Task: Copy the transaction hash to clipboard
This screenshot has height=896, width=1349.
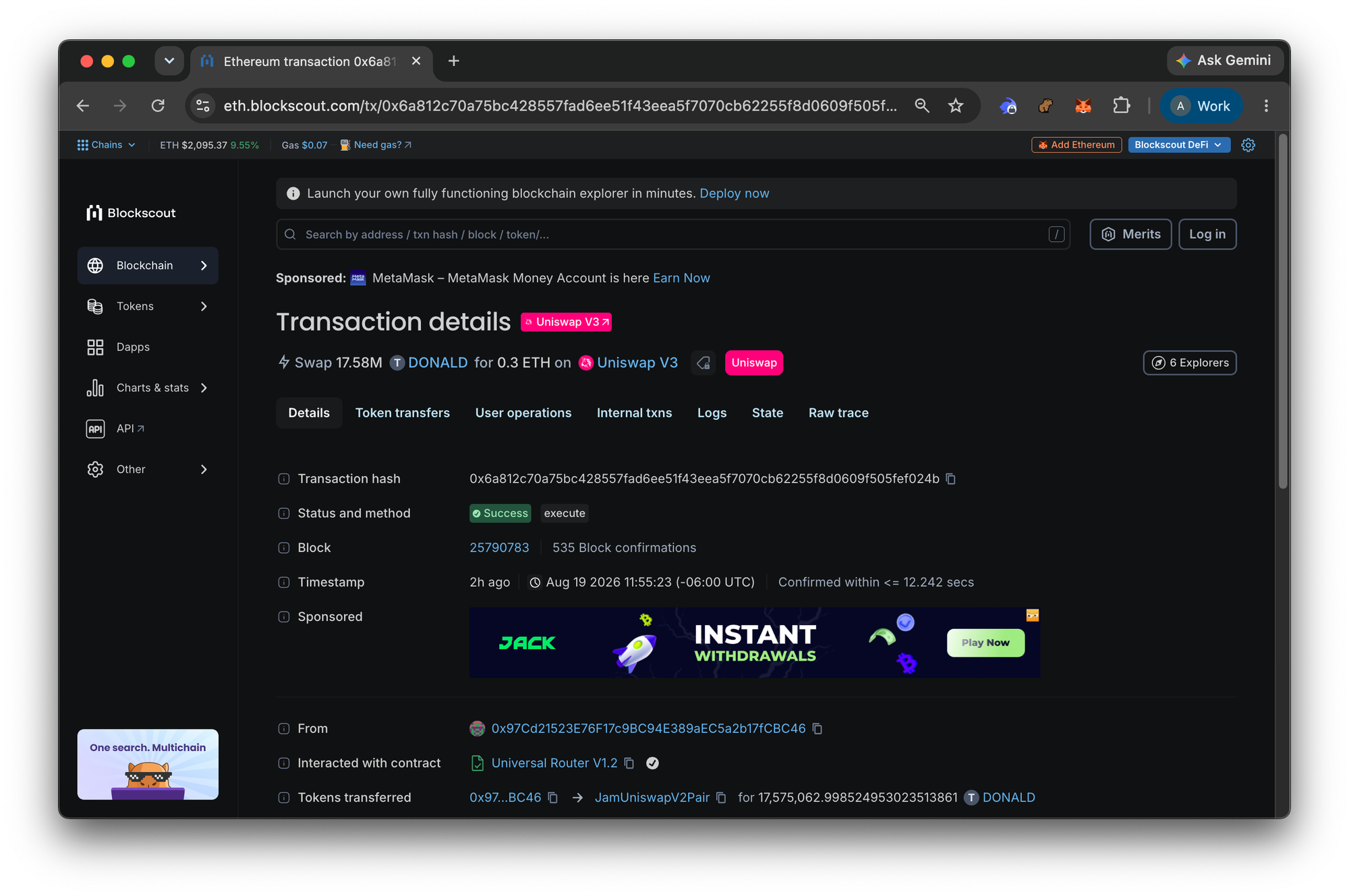Action: tap(951, 479)
